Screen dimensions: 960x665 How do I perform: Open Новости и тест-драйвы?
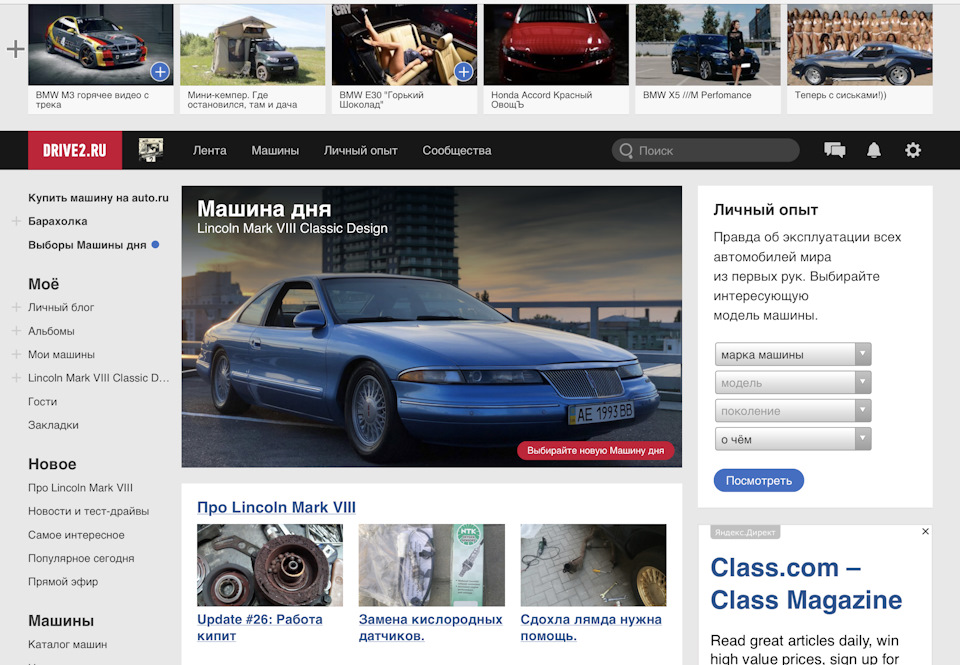88,511
